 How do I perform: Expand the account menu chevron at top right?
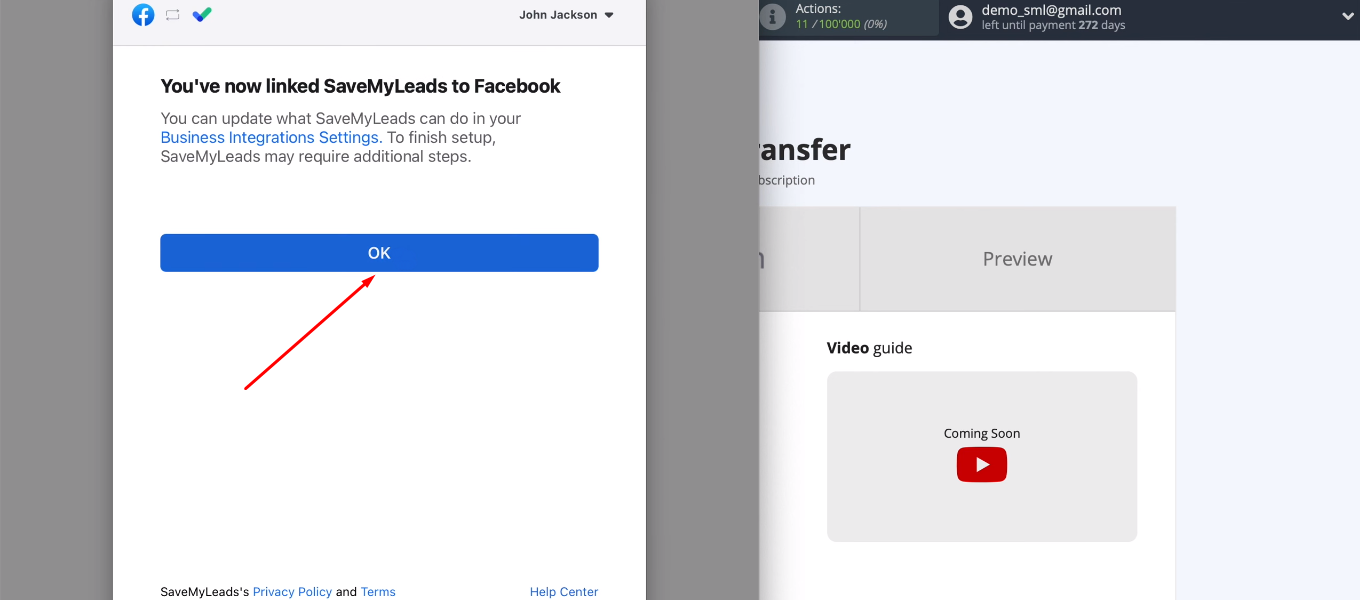[x=1347, y=16]
